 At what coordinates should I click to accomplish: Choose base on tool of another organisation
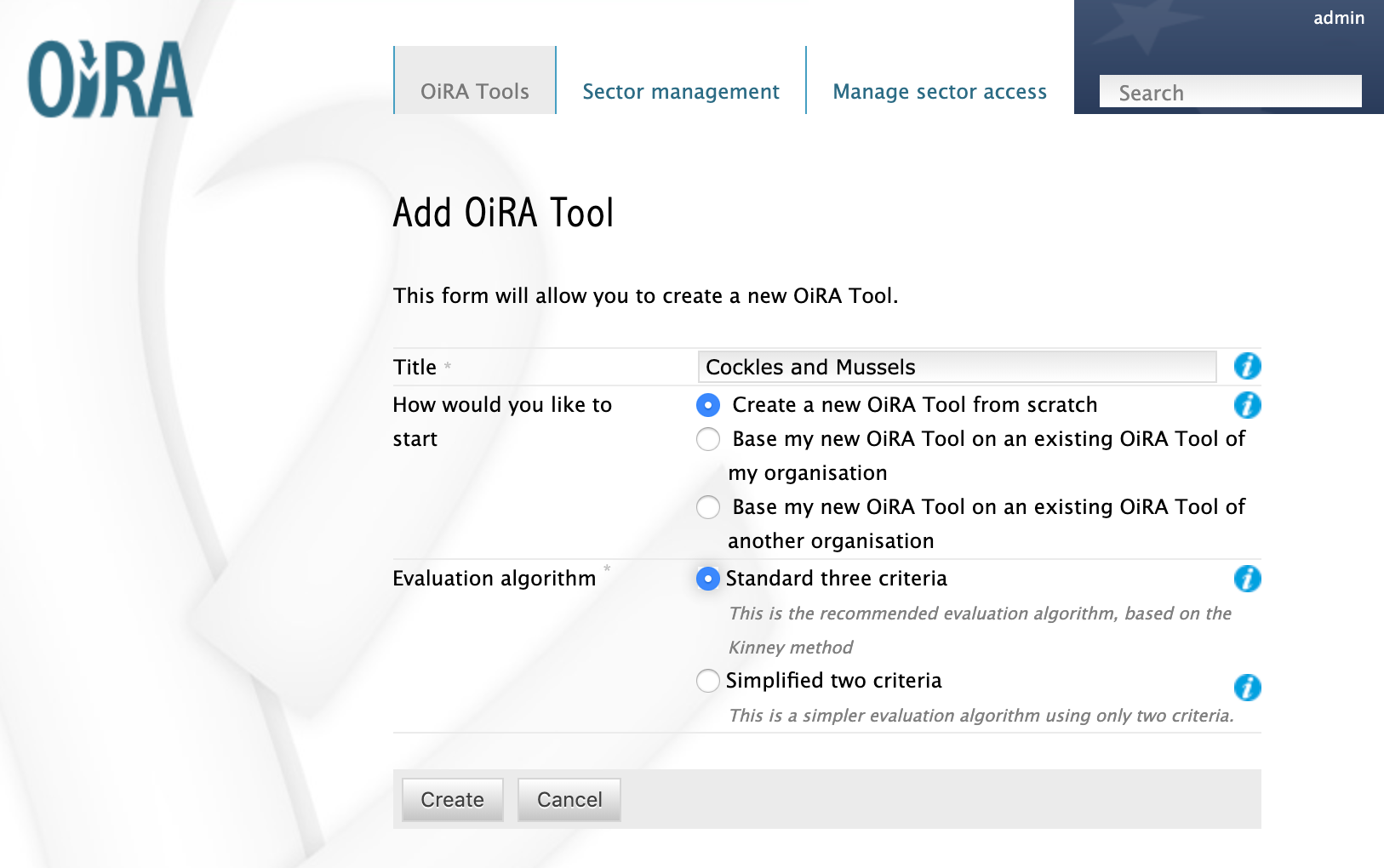[x=708, y=507]
